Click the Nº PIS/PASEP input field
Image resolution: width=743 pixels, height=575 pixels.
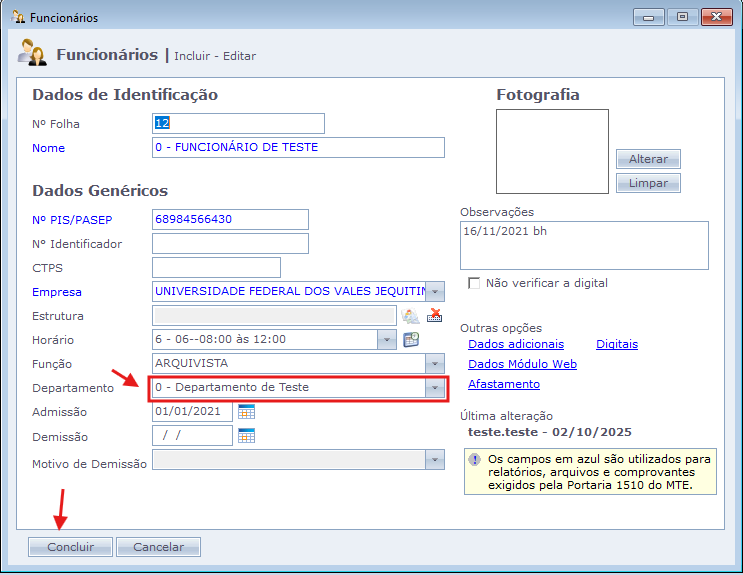click(x=230, y=219)
